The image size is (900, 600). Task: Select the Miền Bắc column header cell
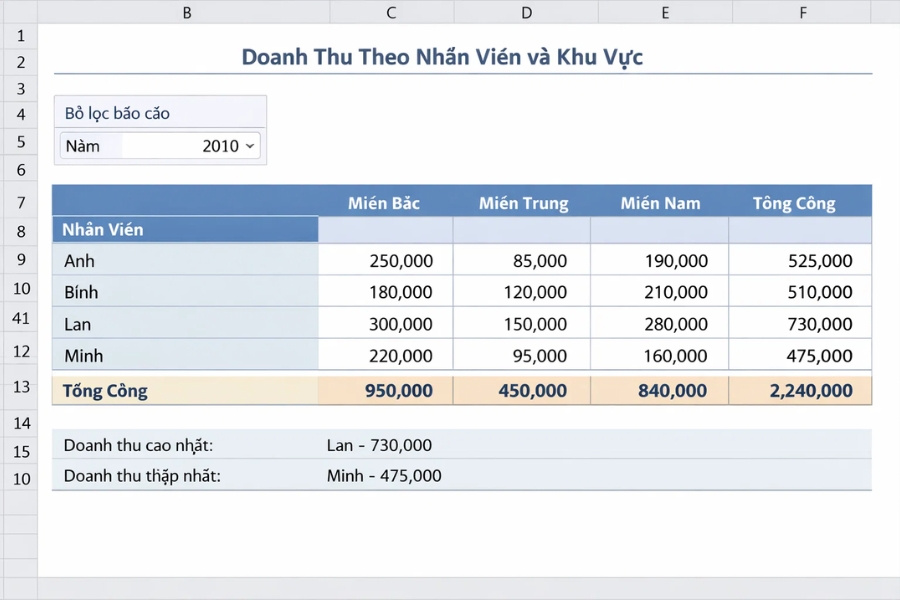point(384,202)
